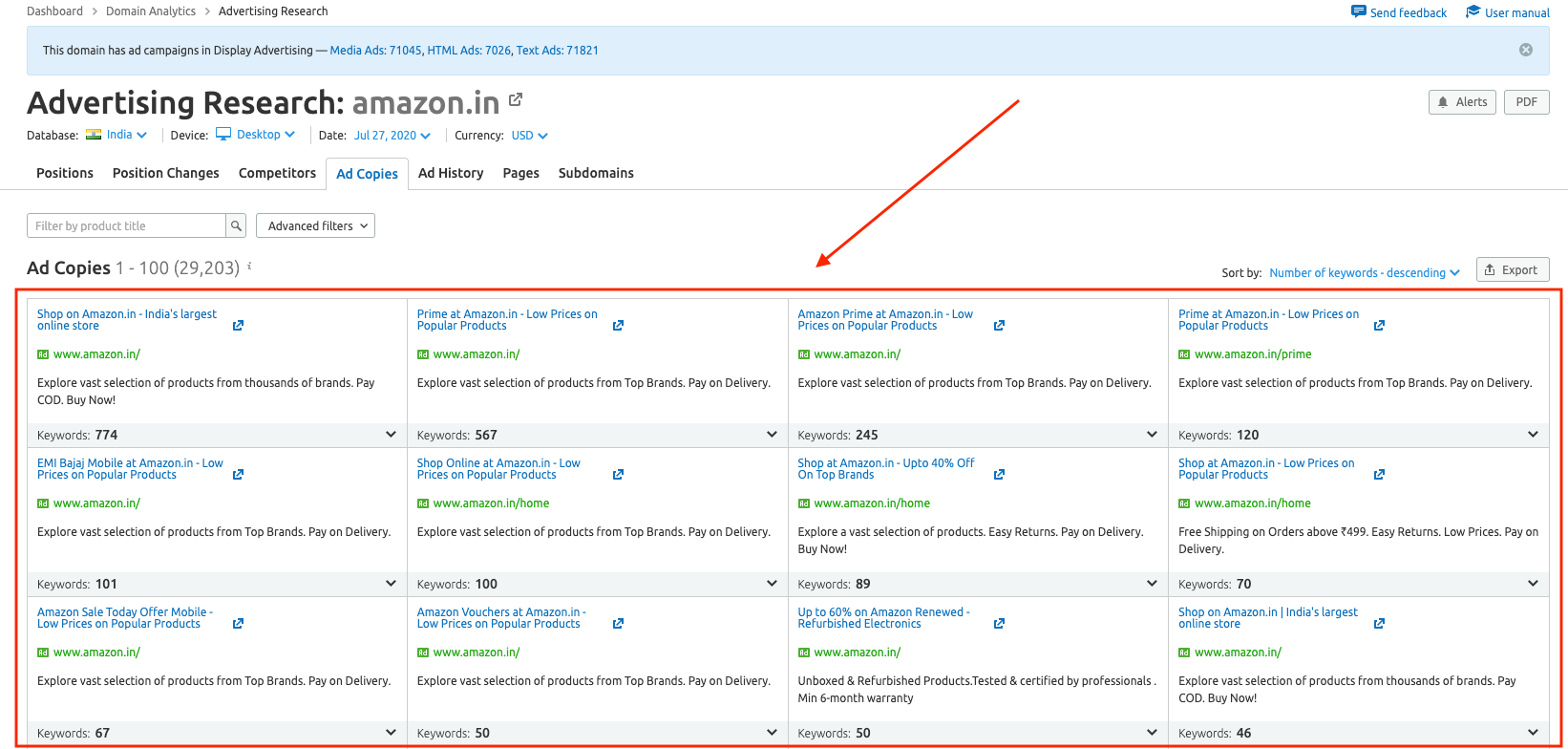Switch to the Pages tab
The width and height of the screenshot is (1568, 749).
521,173
